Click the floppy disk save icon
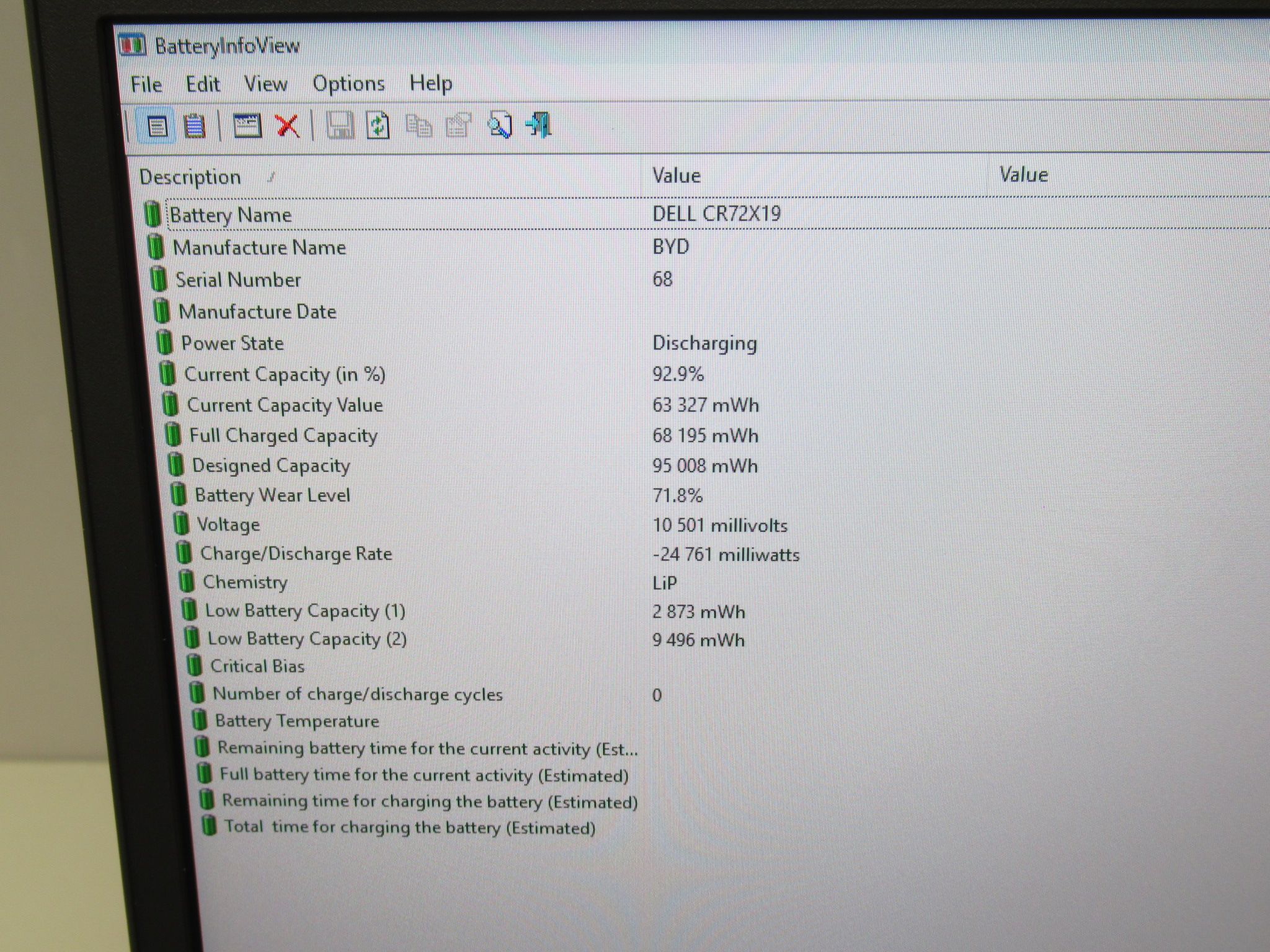This screenshot has height=952, width=1270. pos(340,126)
